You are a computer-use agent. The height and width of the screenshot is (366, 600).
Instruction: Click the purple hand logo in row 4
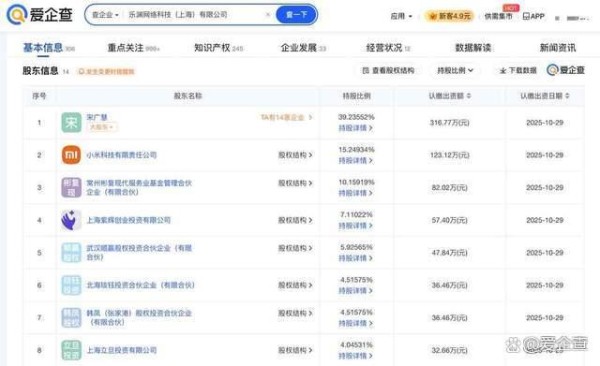point(71,220)
